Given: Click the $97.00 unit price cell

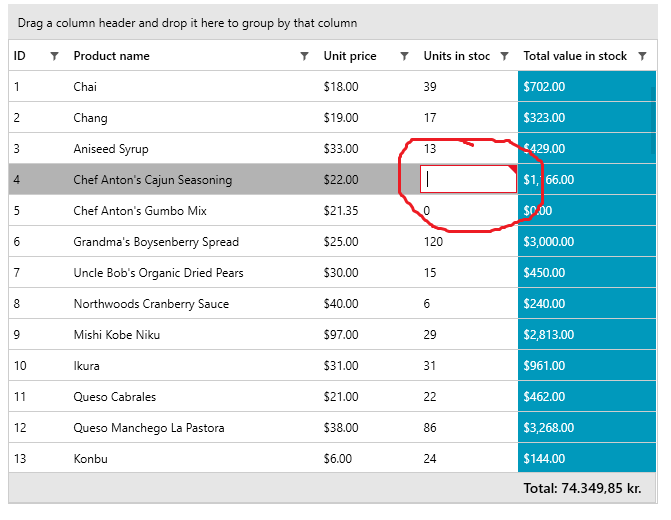Looking at the screenshot, I should [x=341, y=335].
